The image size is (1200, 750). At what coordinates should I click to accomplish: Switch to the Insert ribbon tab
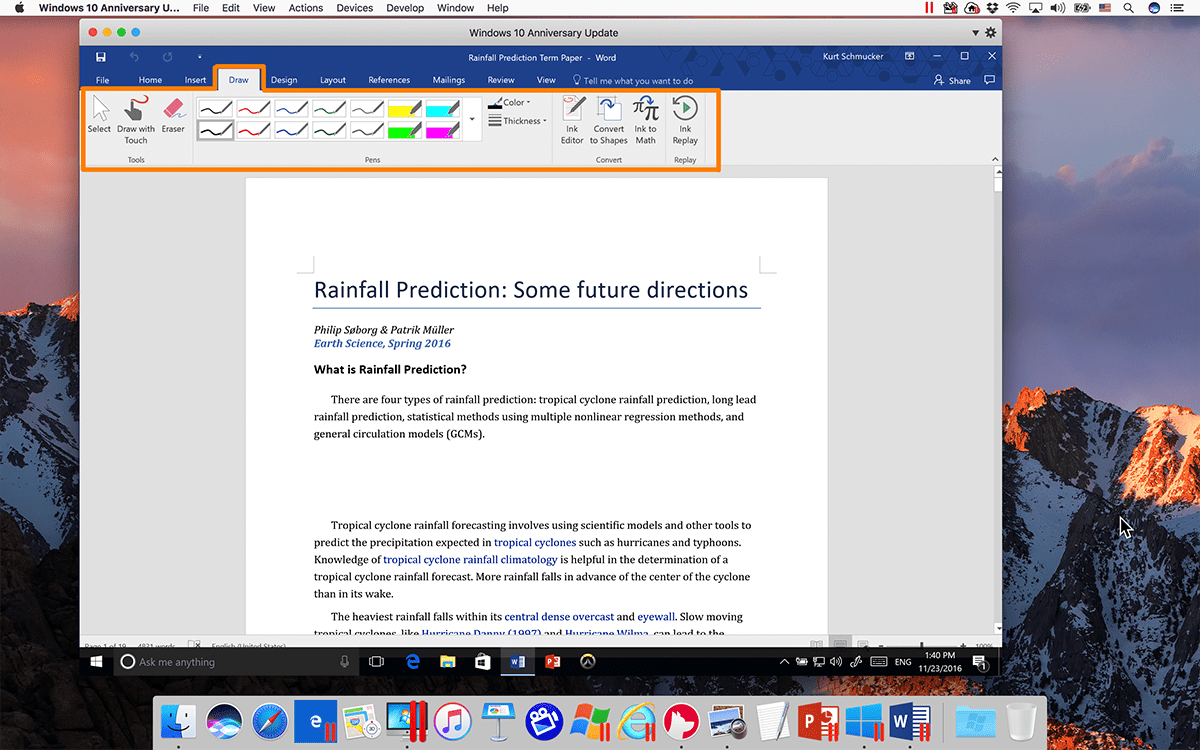195,80
